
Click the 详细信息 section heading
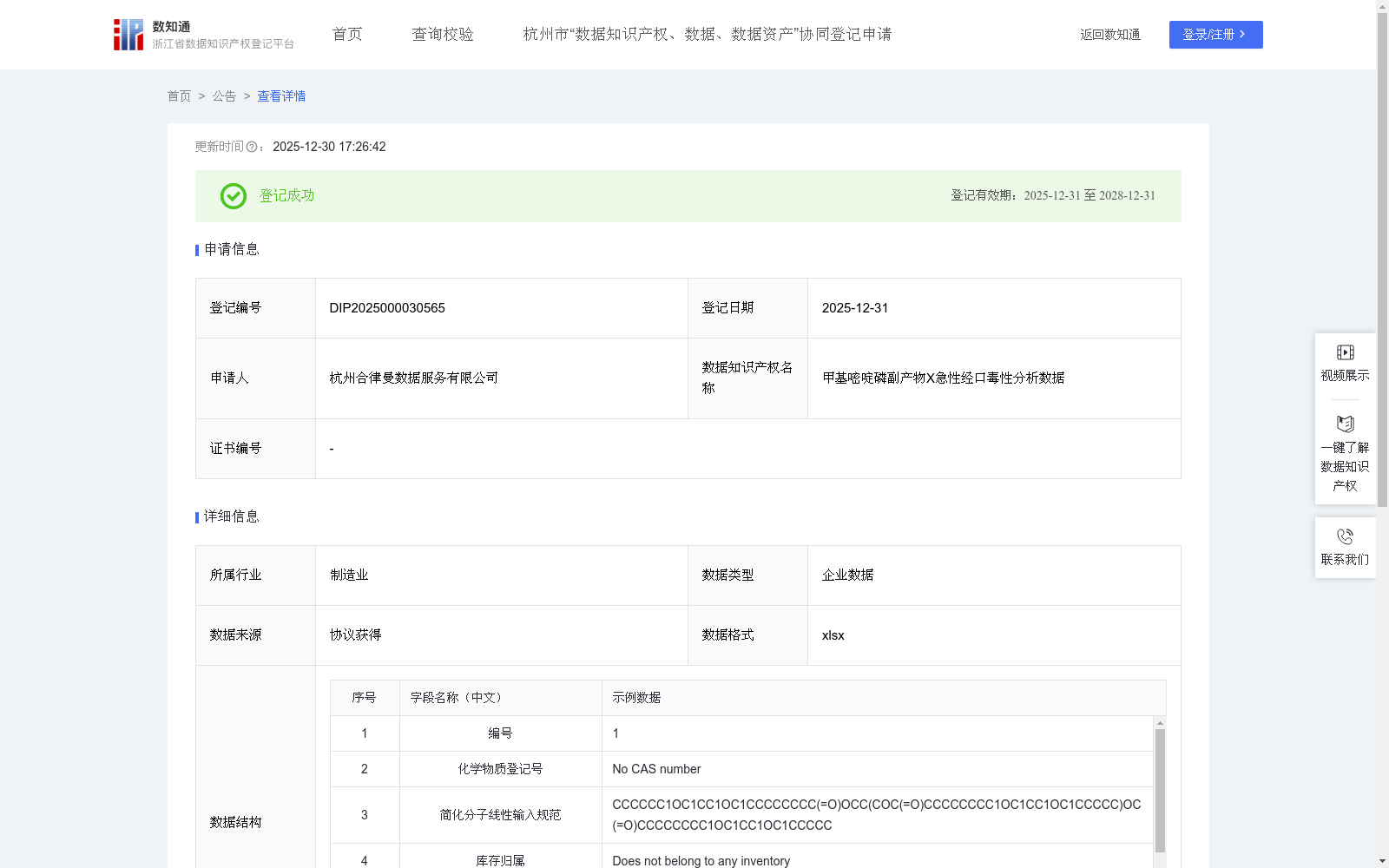click(x=232, y=517)
